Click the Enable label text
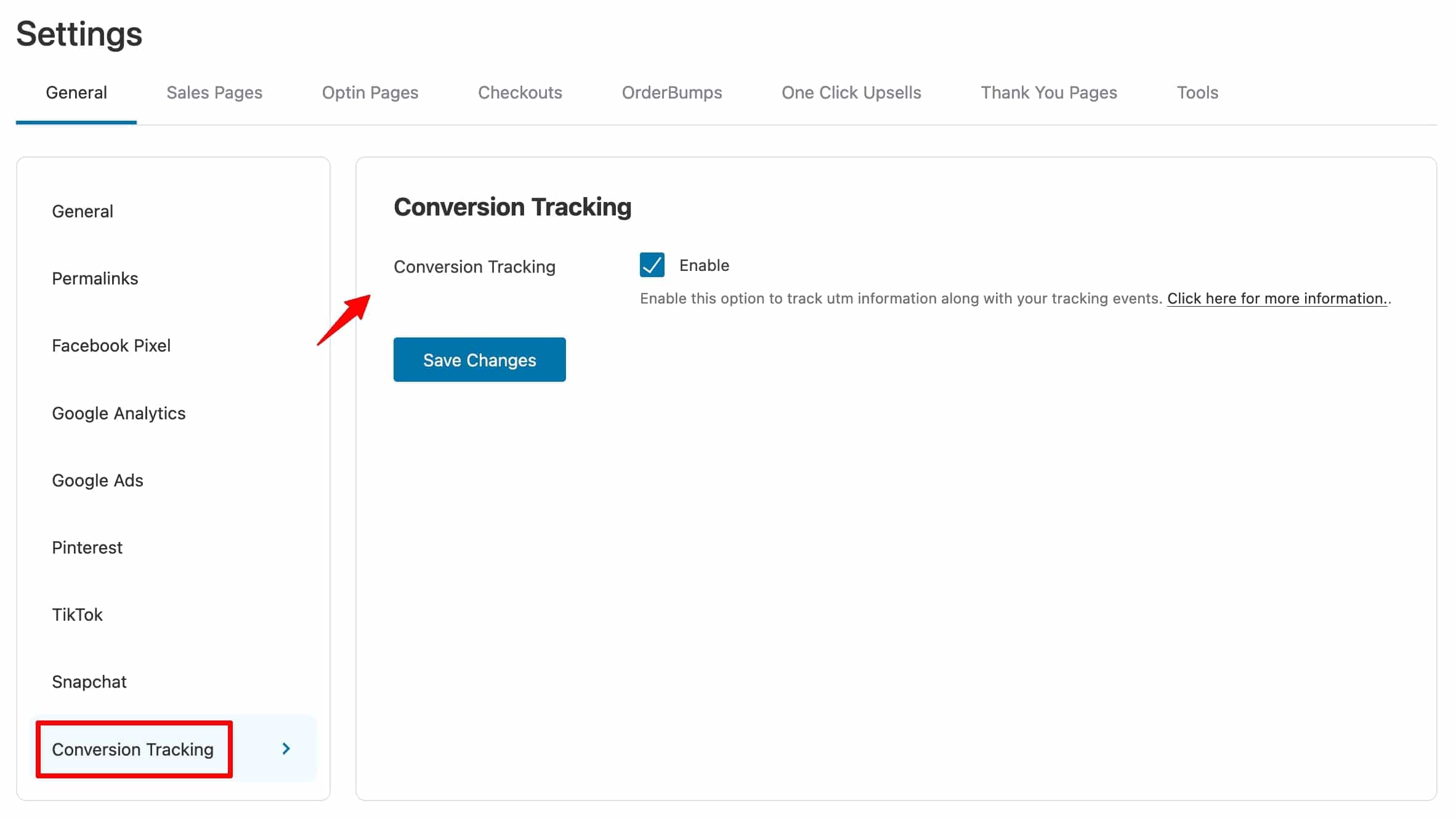The image size is (1456, 819). coord(704,265)
